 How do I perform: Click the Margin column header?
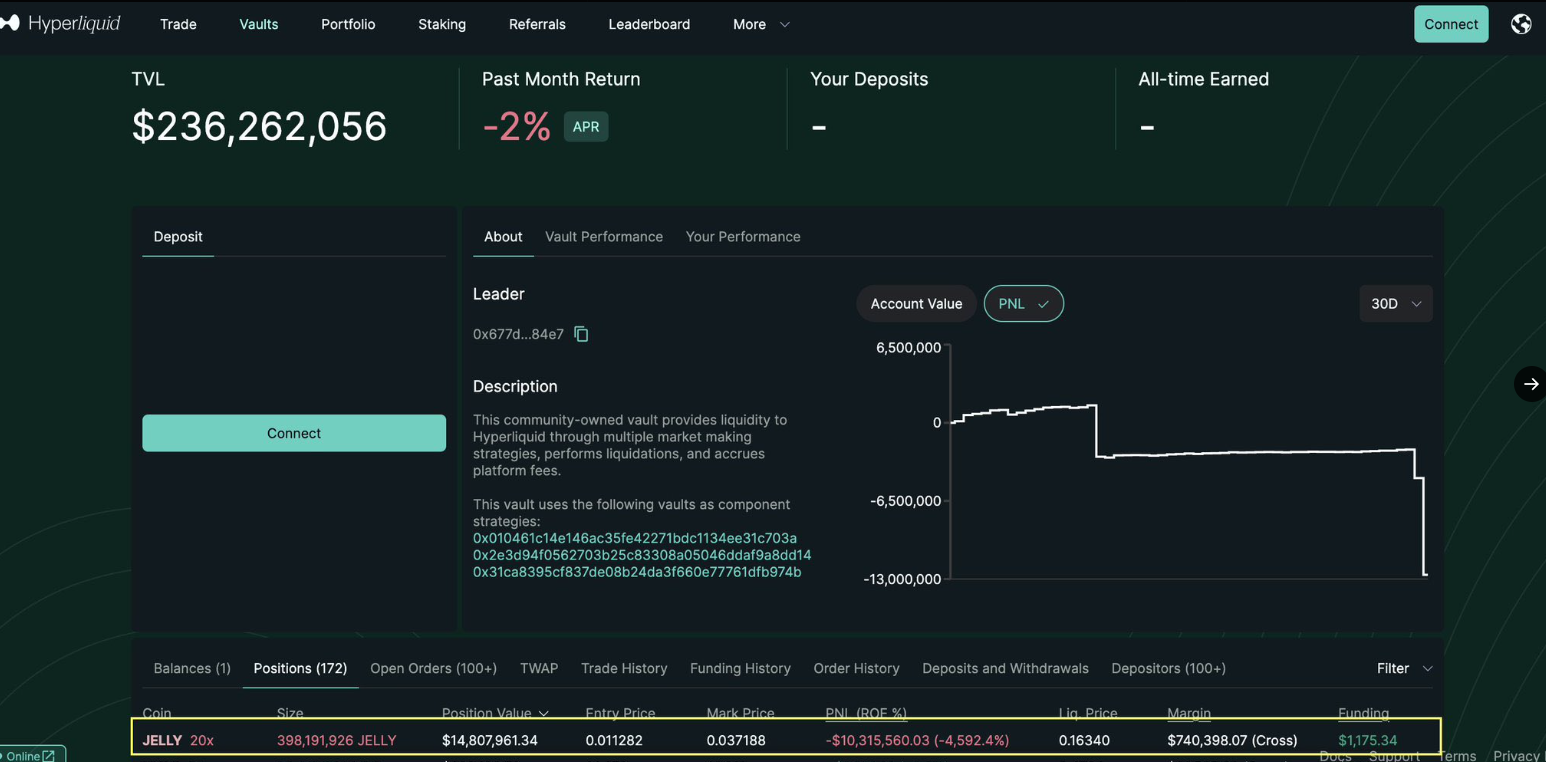(1189, 713)
